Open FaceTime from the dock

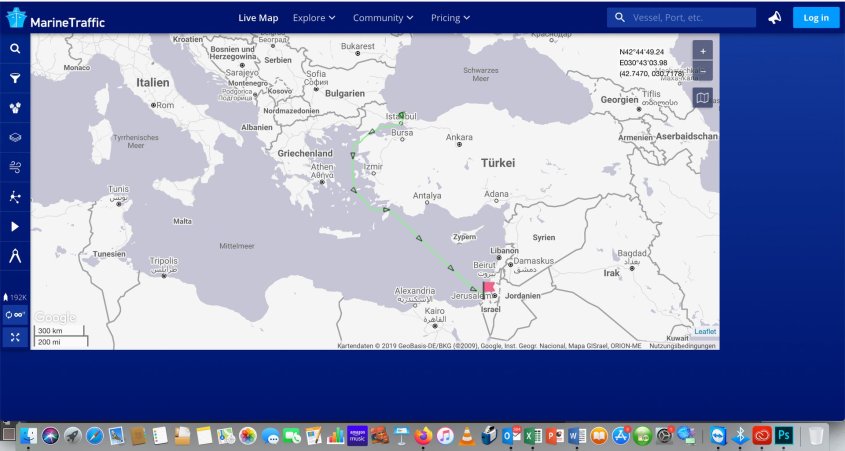click(x=292, y=435)
